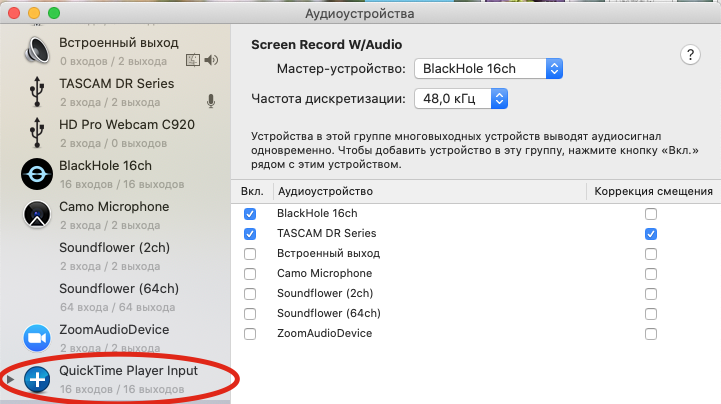Screen dimensions: 721x404
Task: Click the QuickTime Player Input plus icon
Action: pos(37,379)
